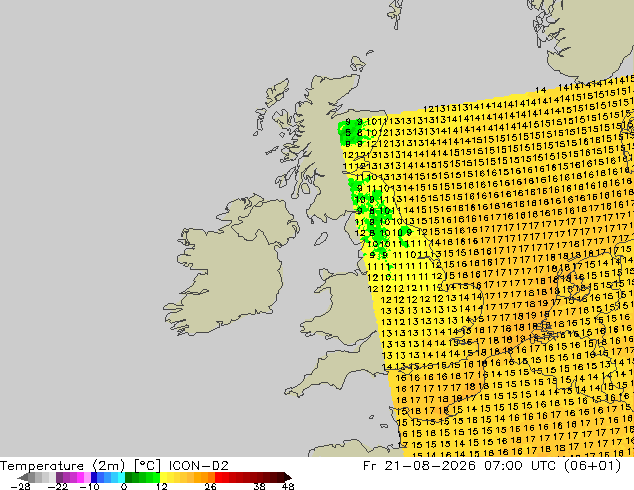Click the date 'Fr 21-08-2026' text
The image size is (634, 490).
tap(419, 466)
